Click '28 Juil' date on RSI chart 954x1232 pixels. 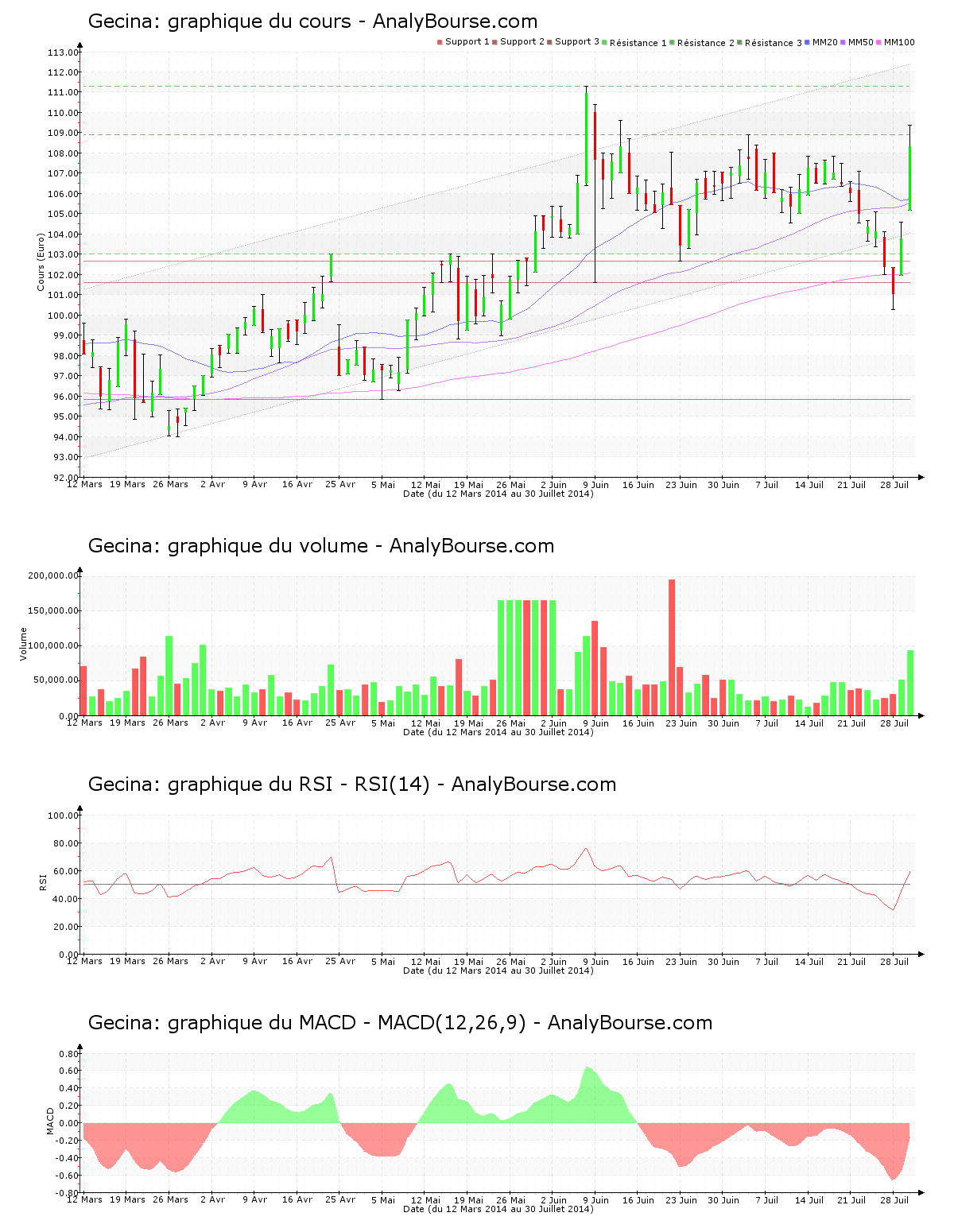(894, 962)
